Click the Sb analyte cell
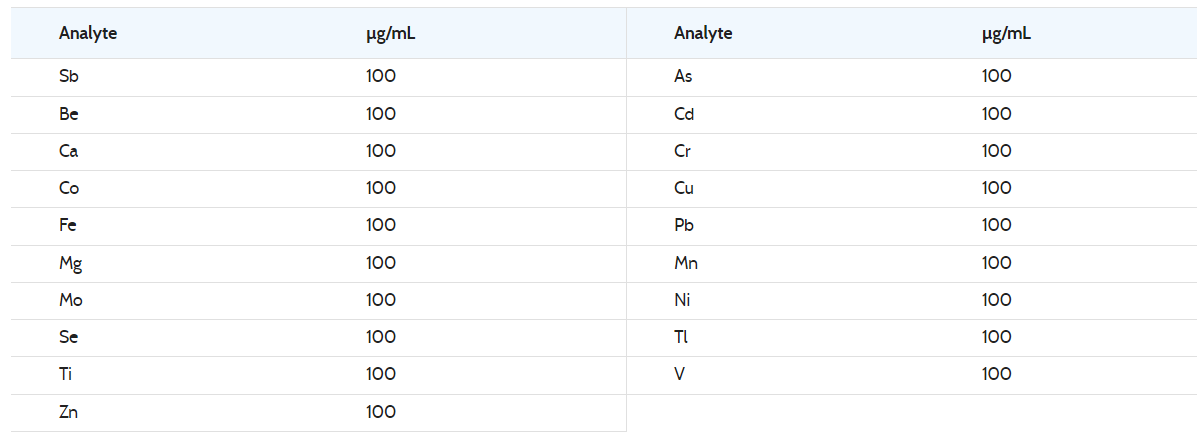This screenshot has height=442, width=1197. pyautogui.click(x=69, y=76)
